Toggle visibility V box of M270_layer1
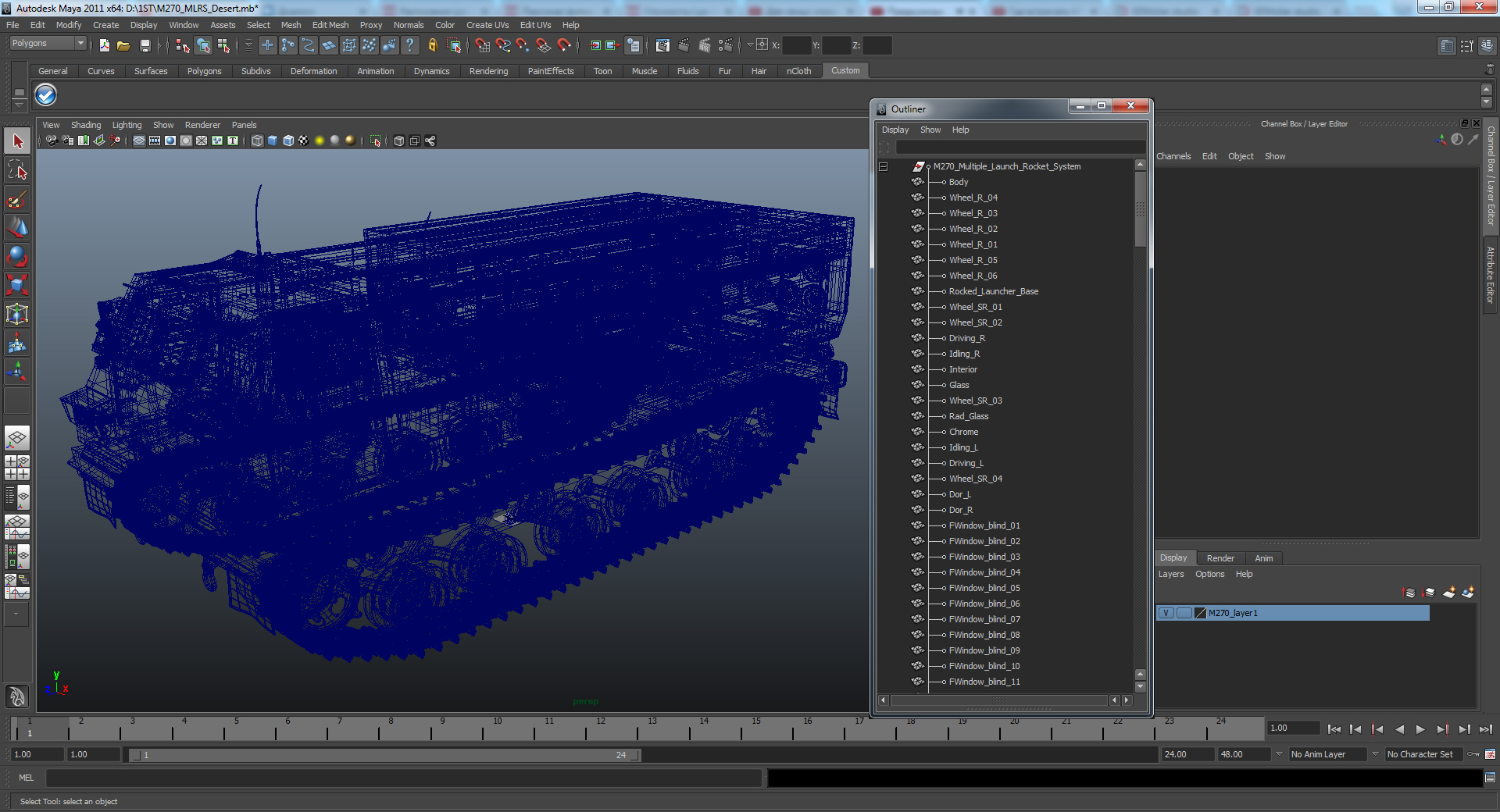The height and width of the screenshot is (812, 1500). [x=1166, y=613]
